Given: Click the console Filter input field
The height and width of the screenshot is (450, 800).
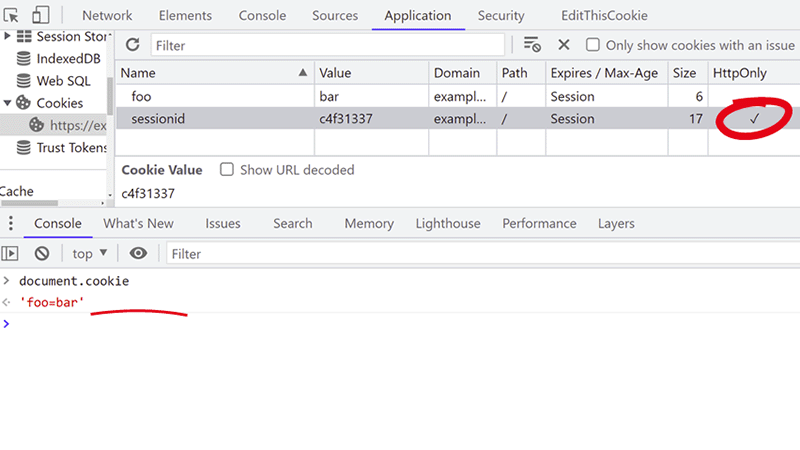Looking at the screenshot, I should click(483, 254).
